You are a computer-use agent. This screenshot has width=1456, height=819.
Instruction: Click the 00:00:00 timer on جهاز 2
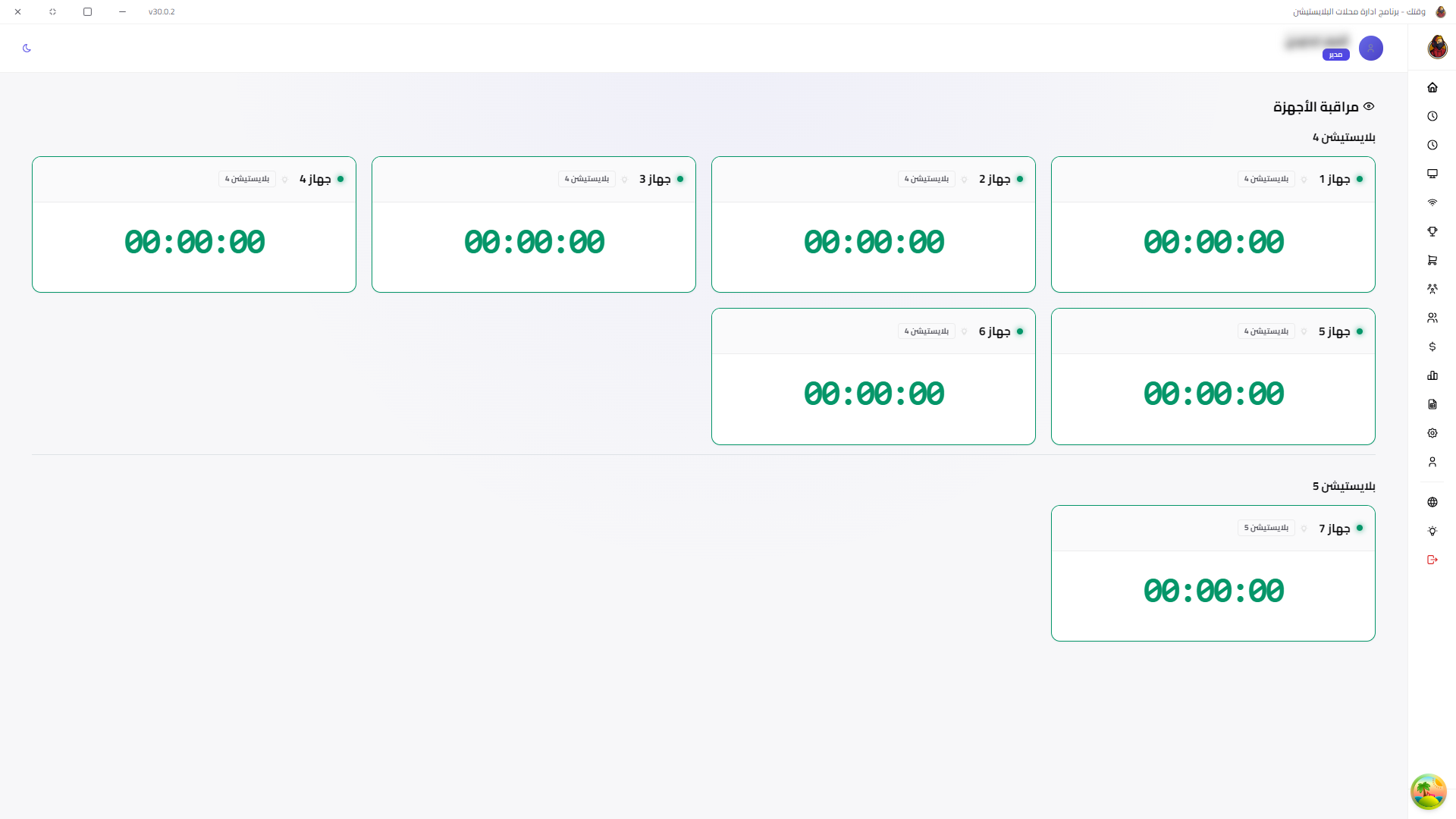874,243
